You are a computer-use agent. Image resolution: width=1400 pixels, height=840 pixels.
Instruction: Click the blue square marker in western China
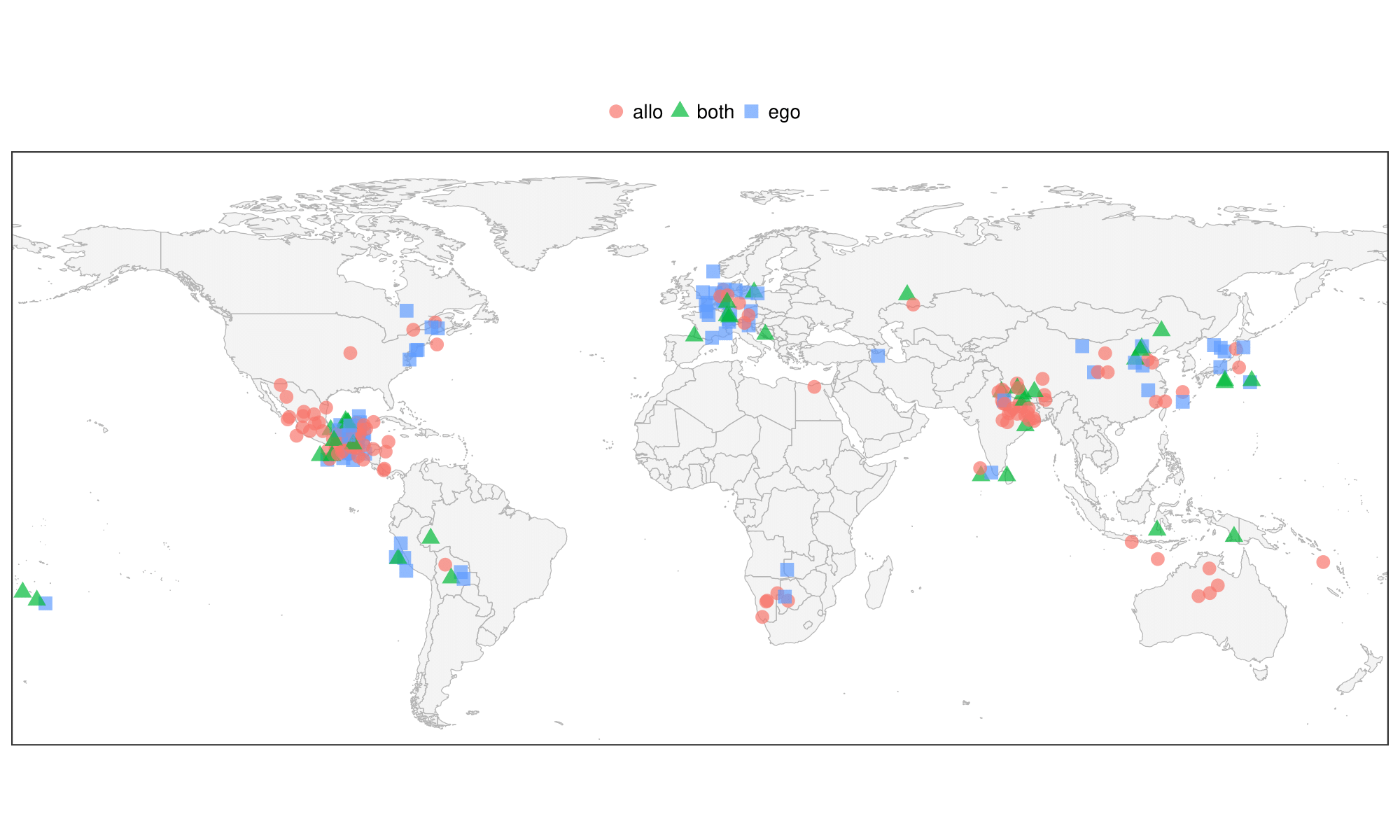1082,346
